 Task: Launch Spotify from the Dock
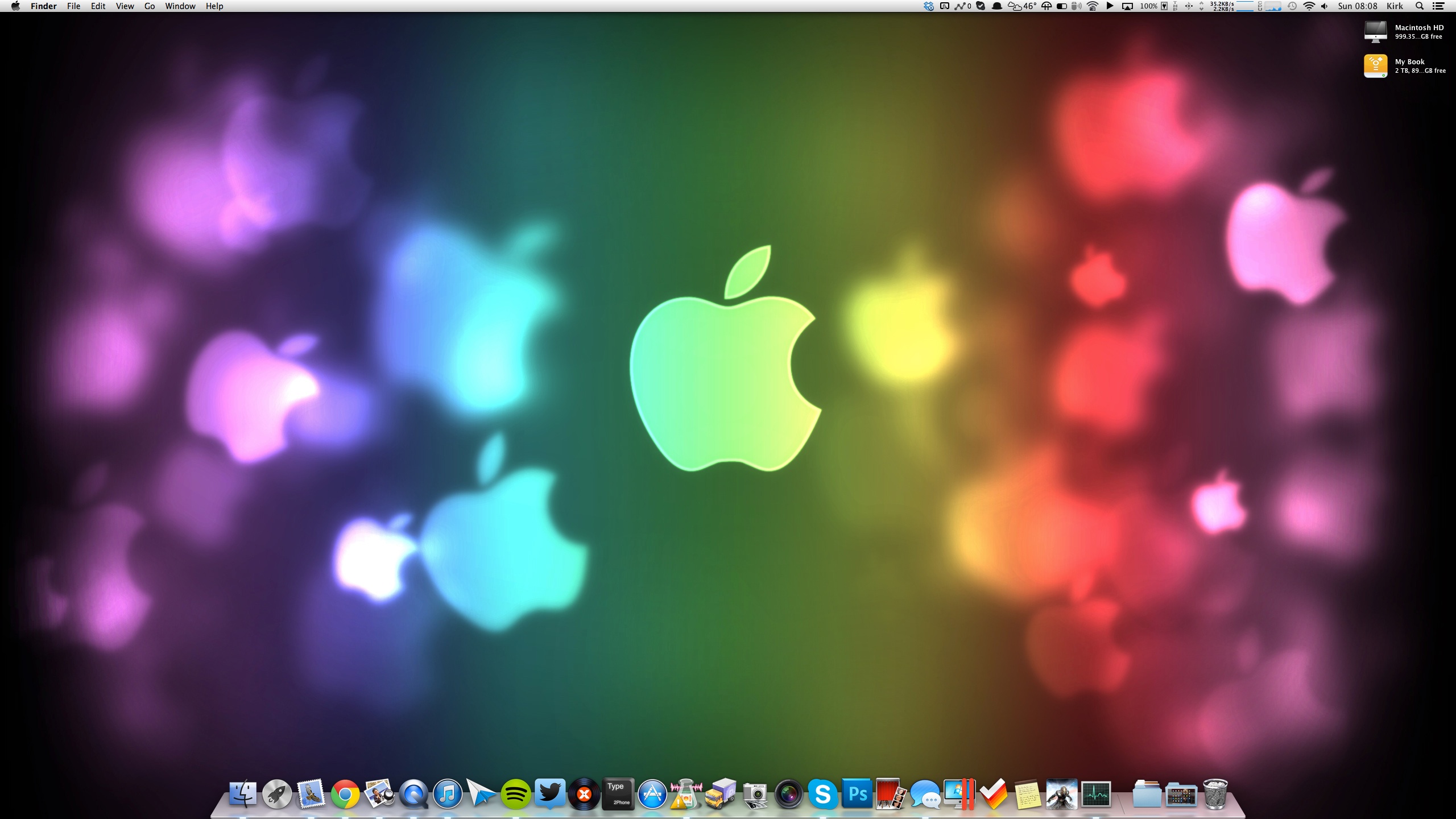516,794
